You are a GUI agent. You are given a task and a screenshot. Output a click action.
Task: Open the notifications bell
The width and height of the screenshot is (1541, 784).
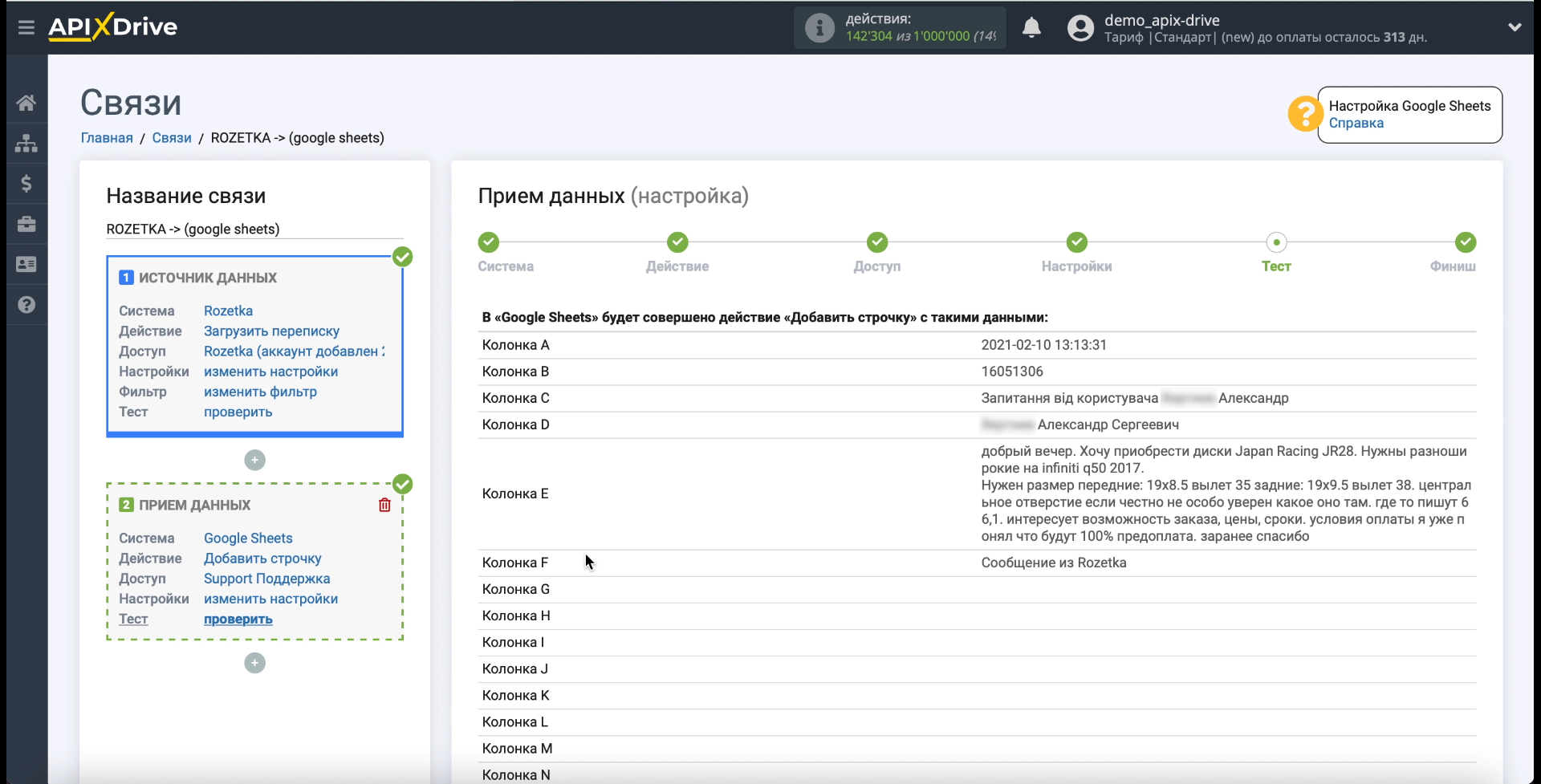click(1031, 28)
